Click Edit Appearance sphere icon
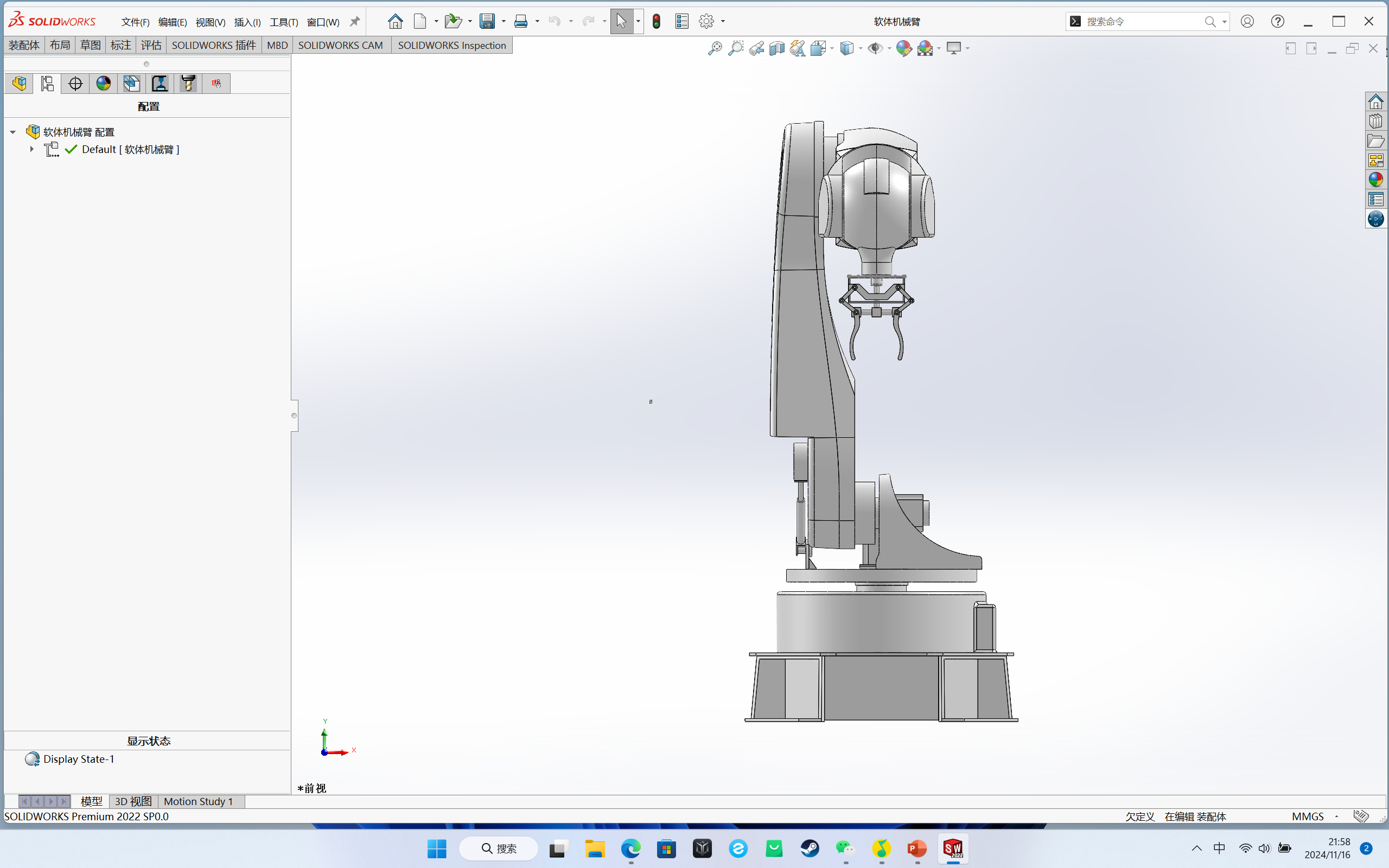The image size is (1389, 868). [x=904, y=48]
